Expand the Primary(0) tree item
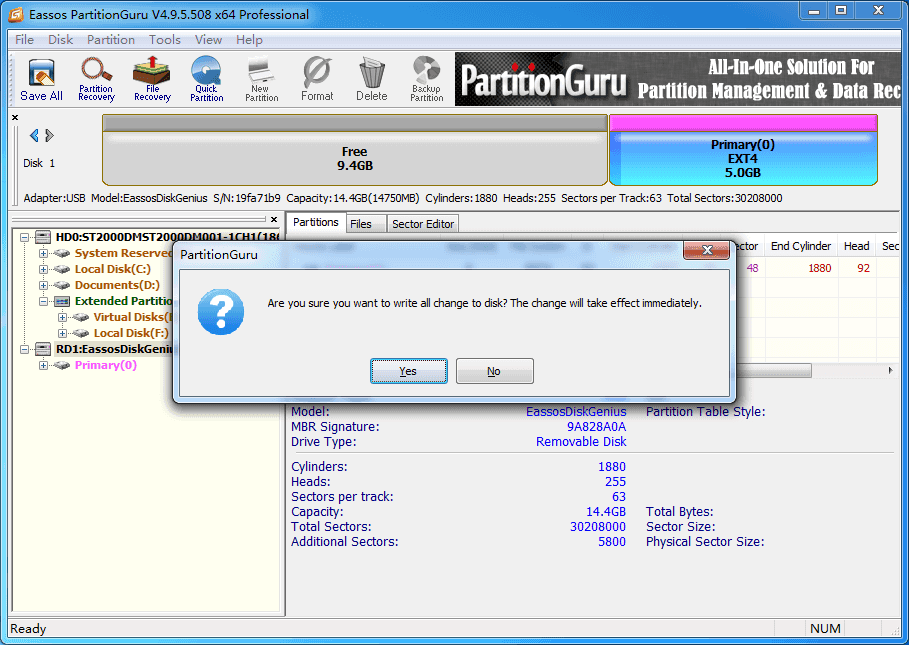909x645 pixels. (x=43, y=365)
